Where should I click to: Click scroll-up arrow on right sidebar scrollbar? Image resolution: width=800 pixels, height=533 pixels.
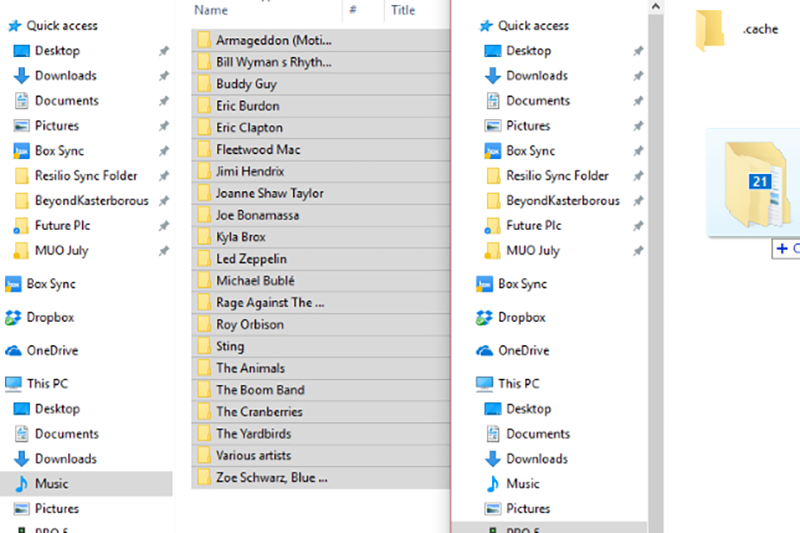coord(655,6)
